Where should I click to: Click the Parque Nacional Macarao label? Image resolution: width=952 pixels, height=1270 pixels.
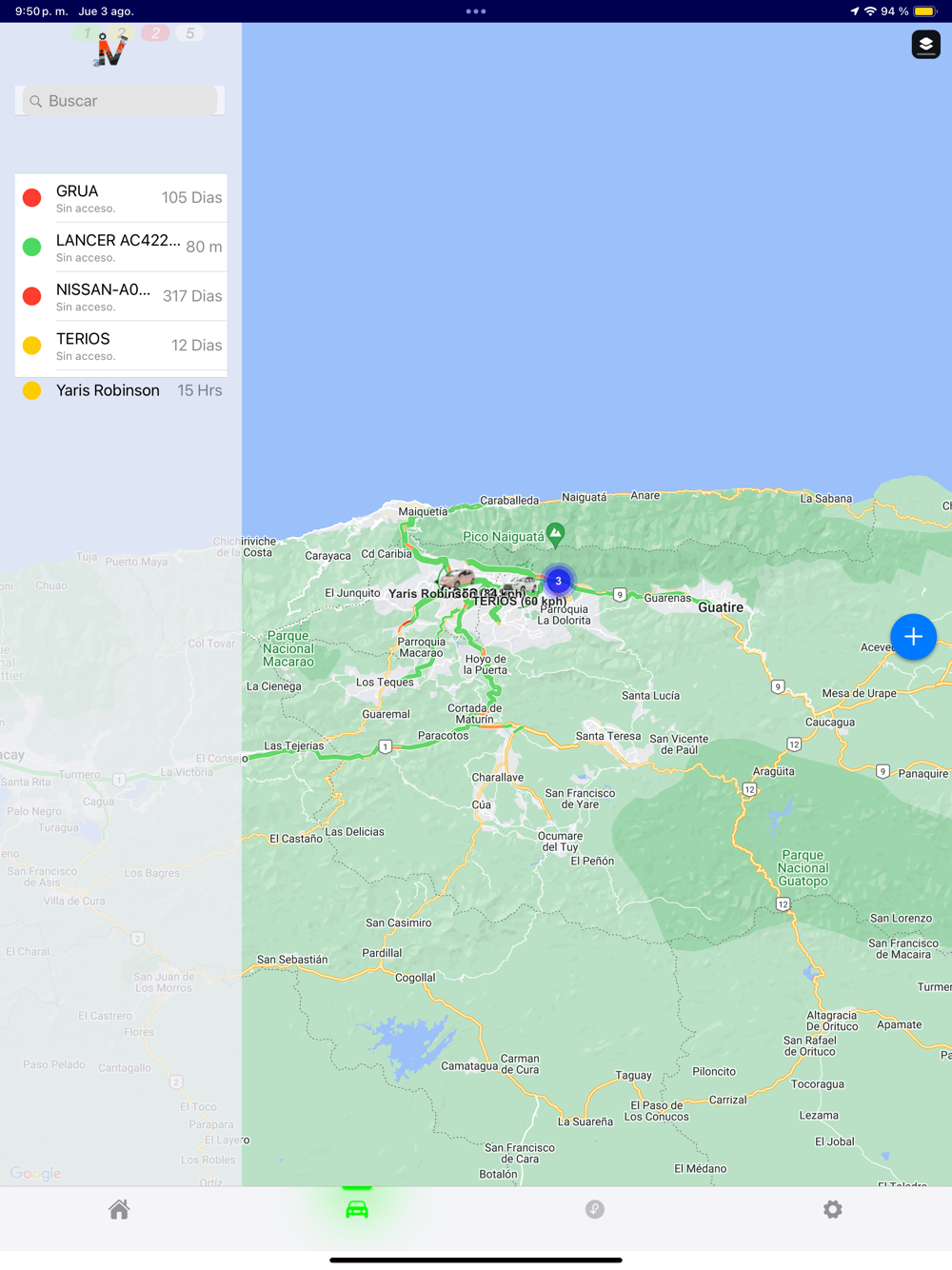288,648
